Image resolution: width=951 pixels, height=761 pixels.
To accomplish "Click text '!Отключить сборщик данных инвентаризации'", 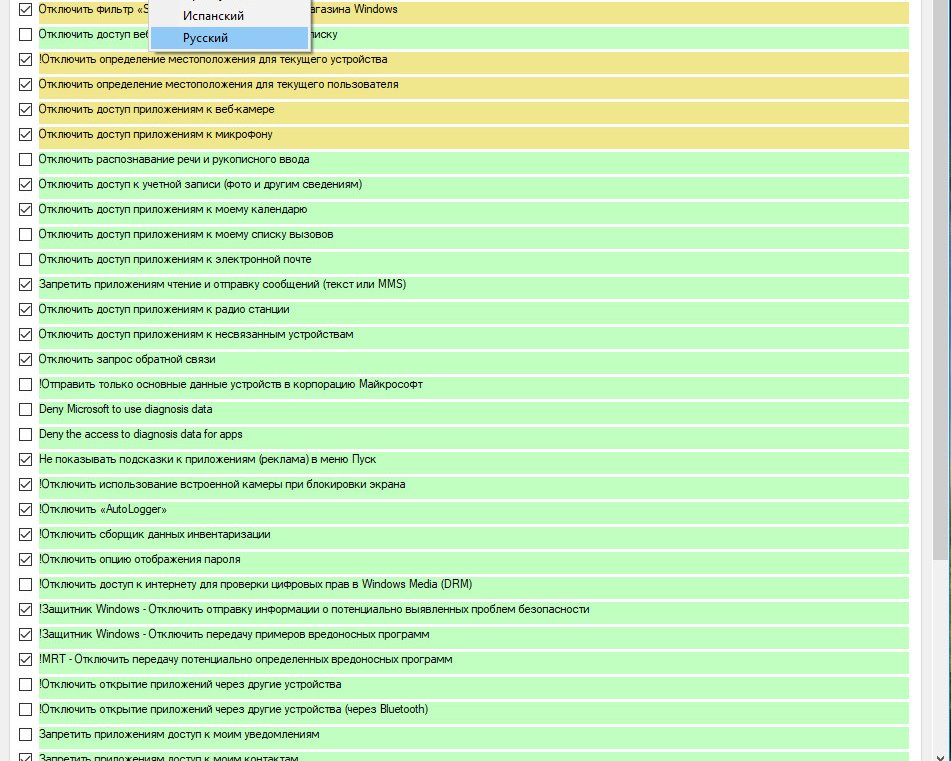I will click(x=155, y=534).
